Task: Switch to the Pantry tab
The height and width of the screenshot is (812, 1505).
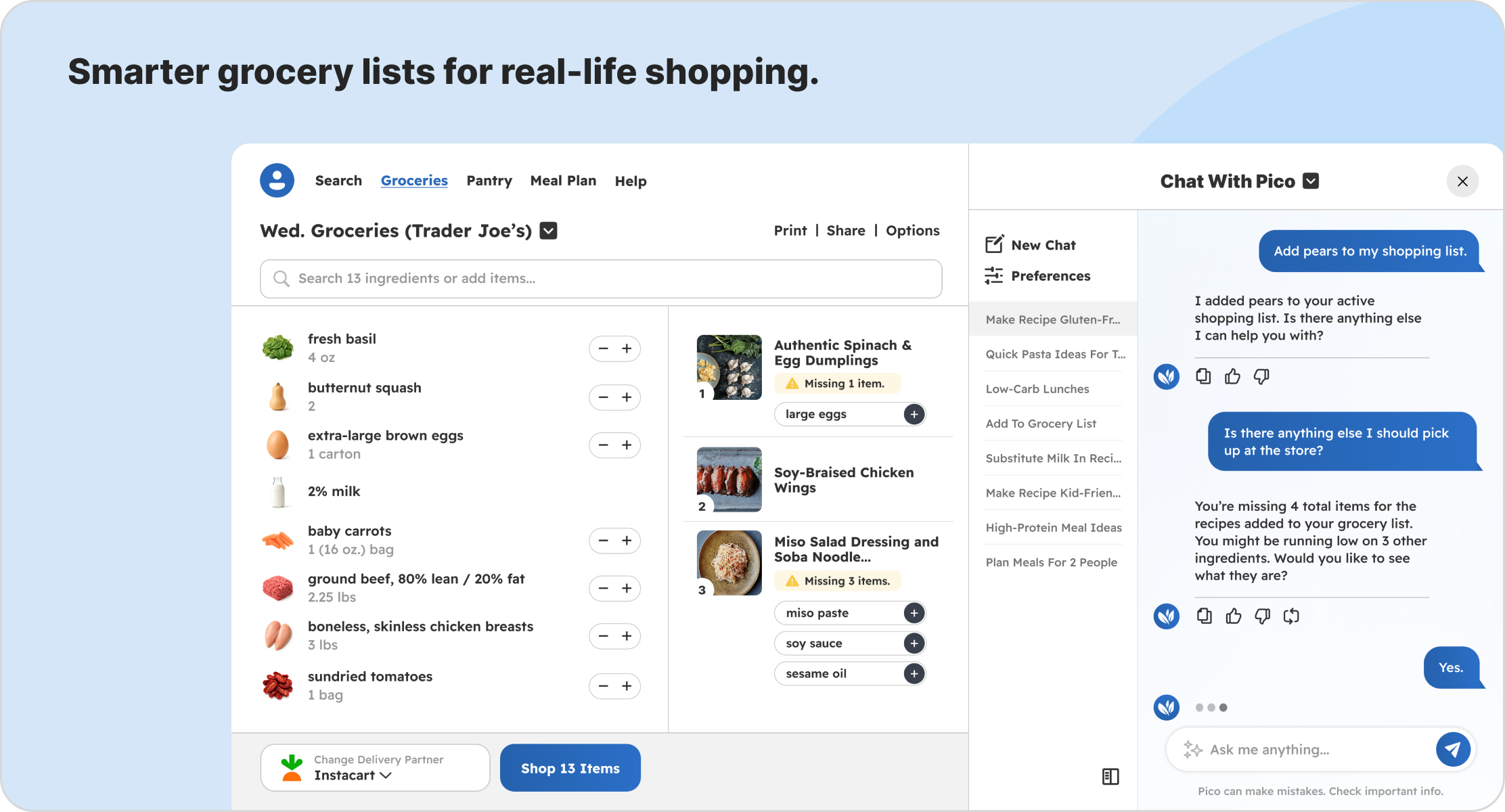Action: 489,181
